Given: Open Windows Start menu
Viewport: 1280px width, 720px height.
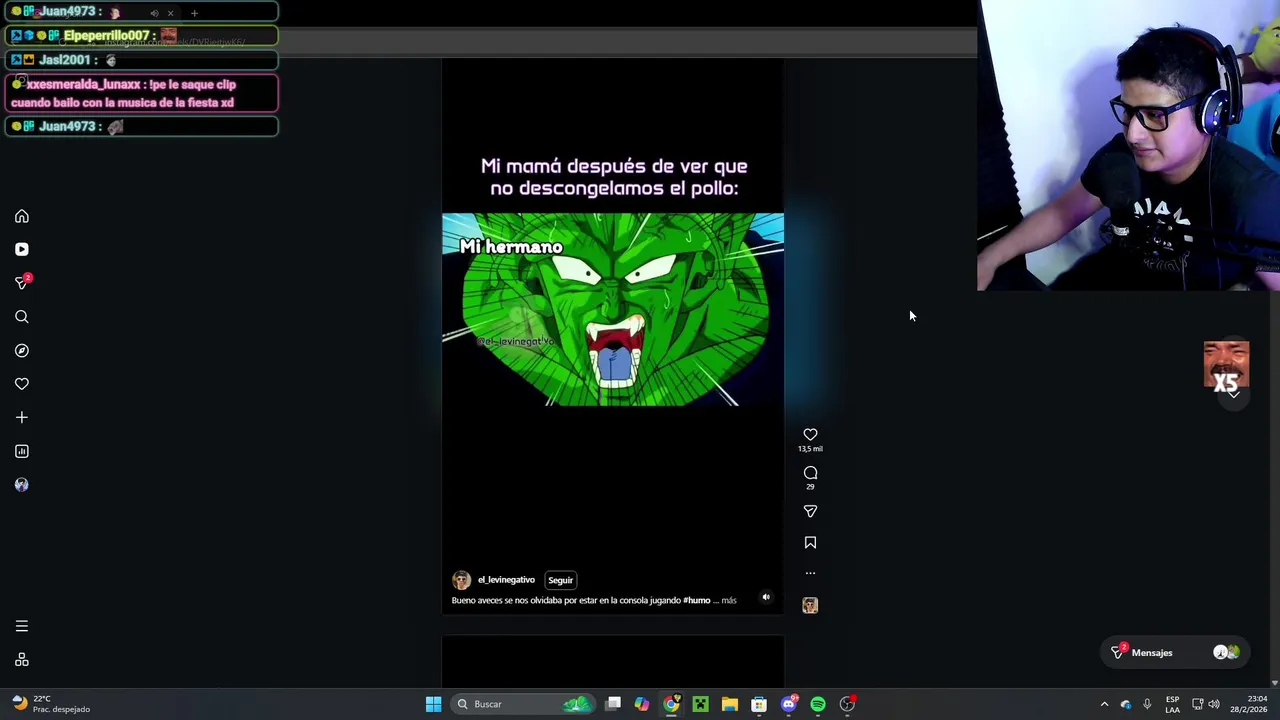Looking at the screenshot, I should [433, 704].
